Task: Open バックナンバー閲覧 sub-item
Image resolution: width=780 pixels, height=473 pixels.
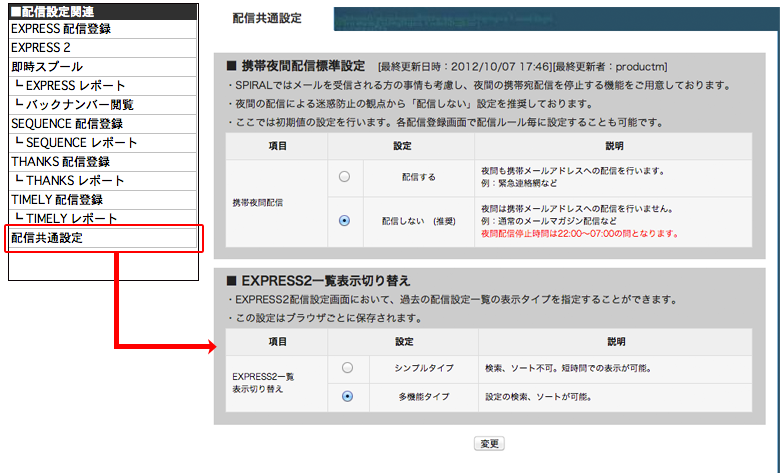Action: click(80, 105)
